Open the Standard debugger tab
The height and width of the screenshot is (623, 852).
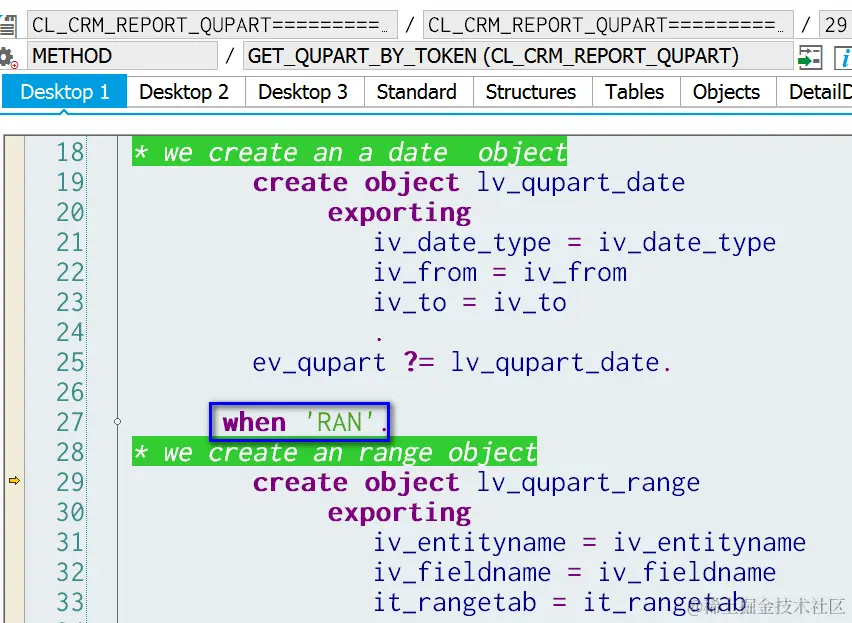(417, 91)
